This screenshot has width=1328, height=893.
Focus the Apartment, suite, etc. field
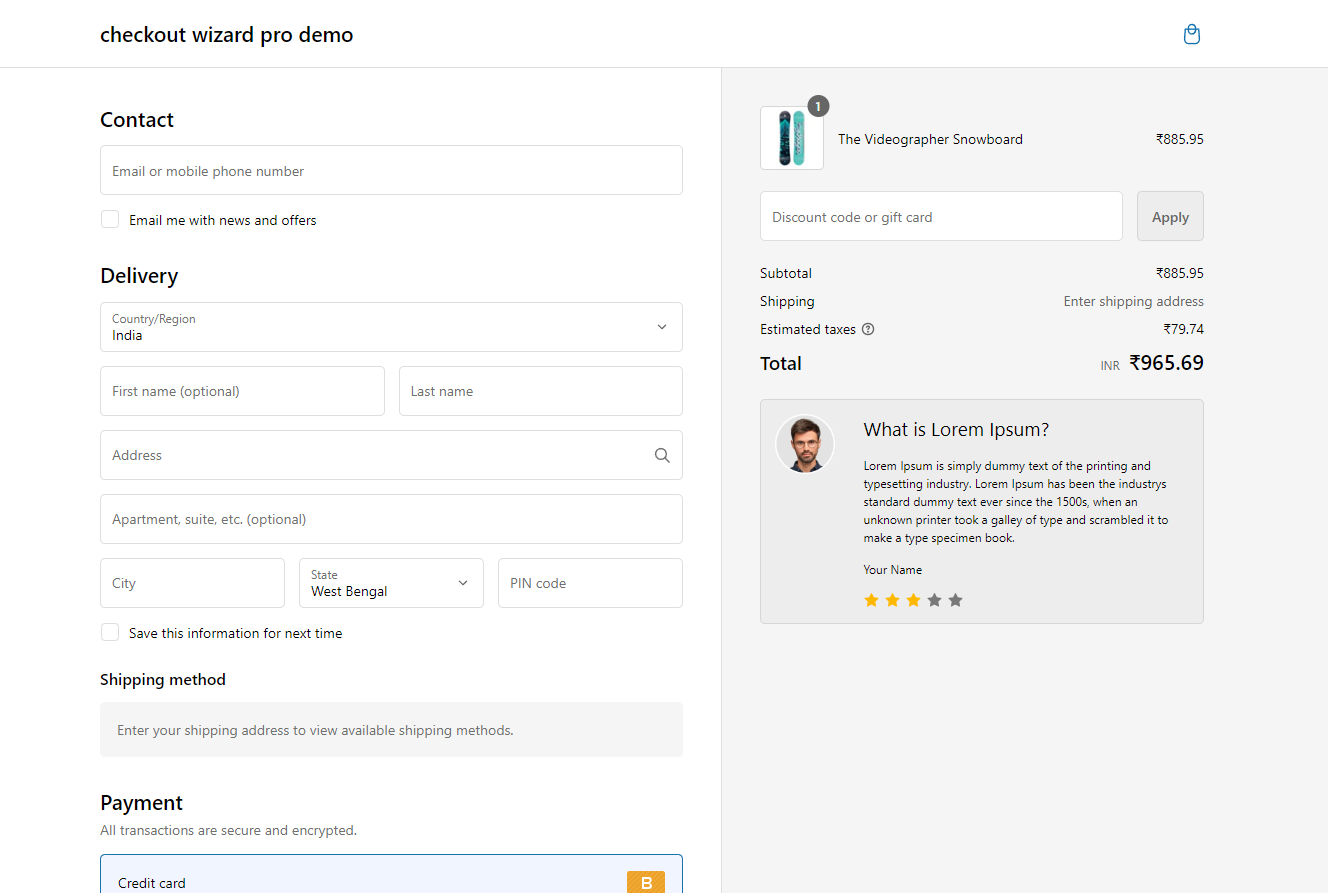[x=391, y=519]
